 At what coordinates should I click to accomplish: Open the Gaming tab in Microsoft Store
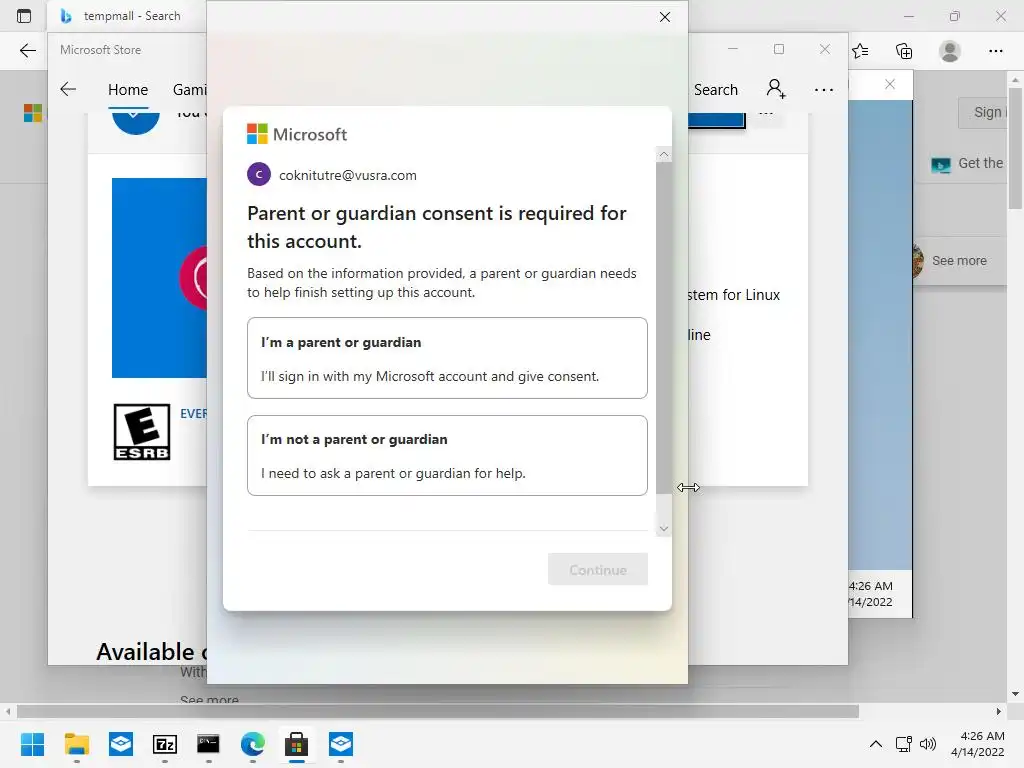(189, 89)
